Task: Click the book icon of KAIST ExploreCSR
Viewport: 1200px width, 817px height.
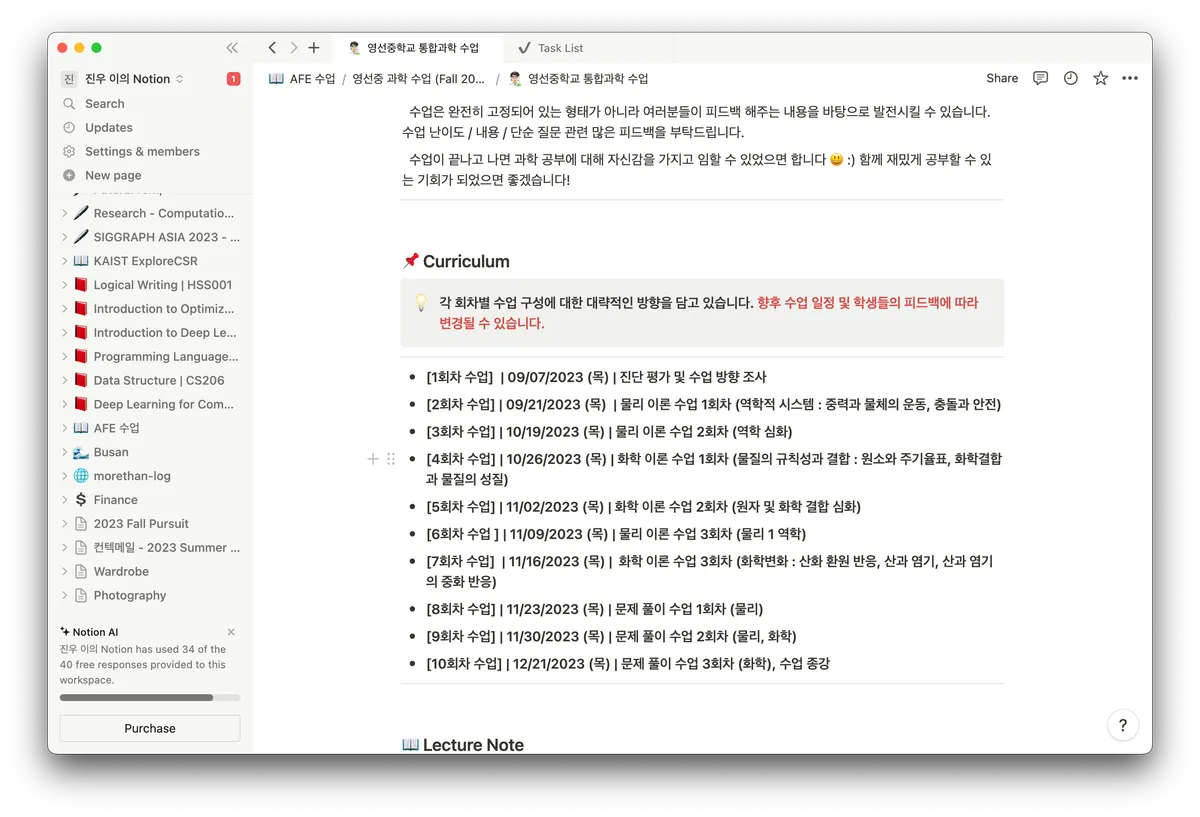Action: coord(81,261)
